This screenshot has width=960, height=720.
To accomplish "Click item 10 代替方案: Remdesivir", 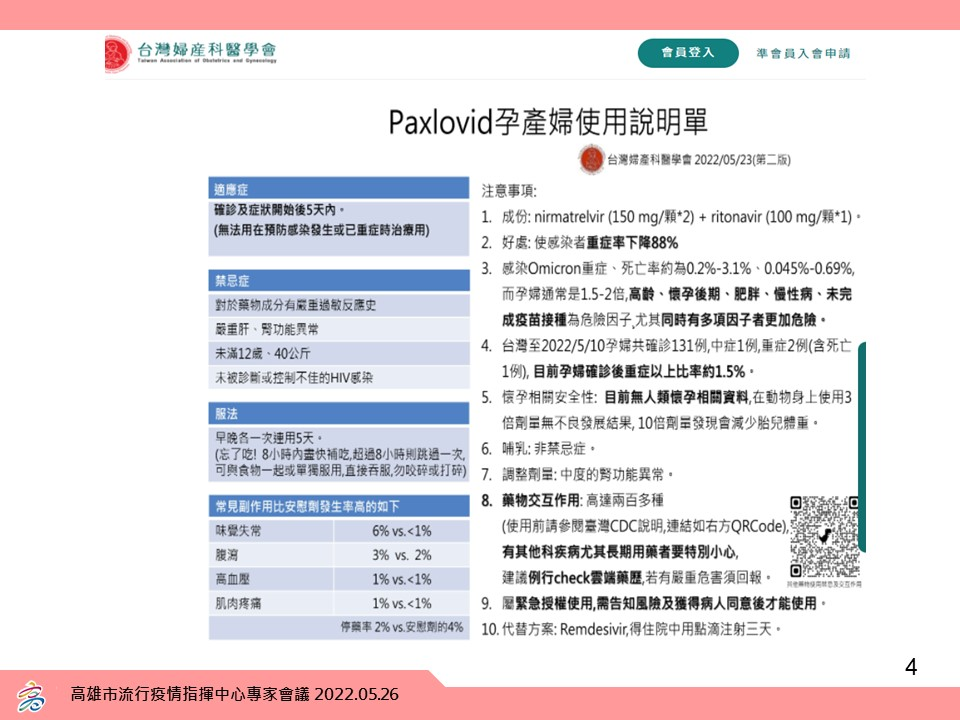I will point(631,629).
